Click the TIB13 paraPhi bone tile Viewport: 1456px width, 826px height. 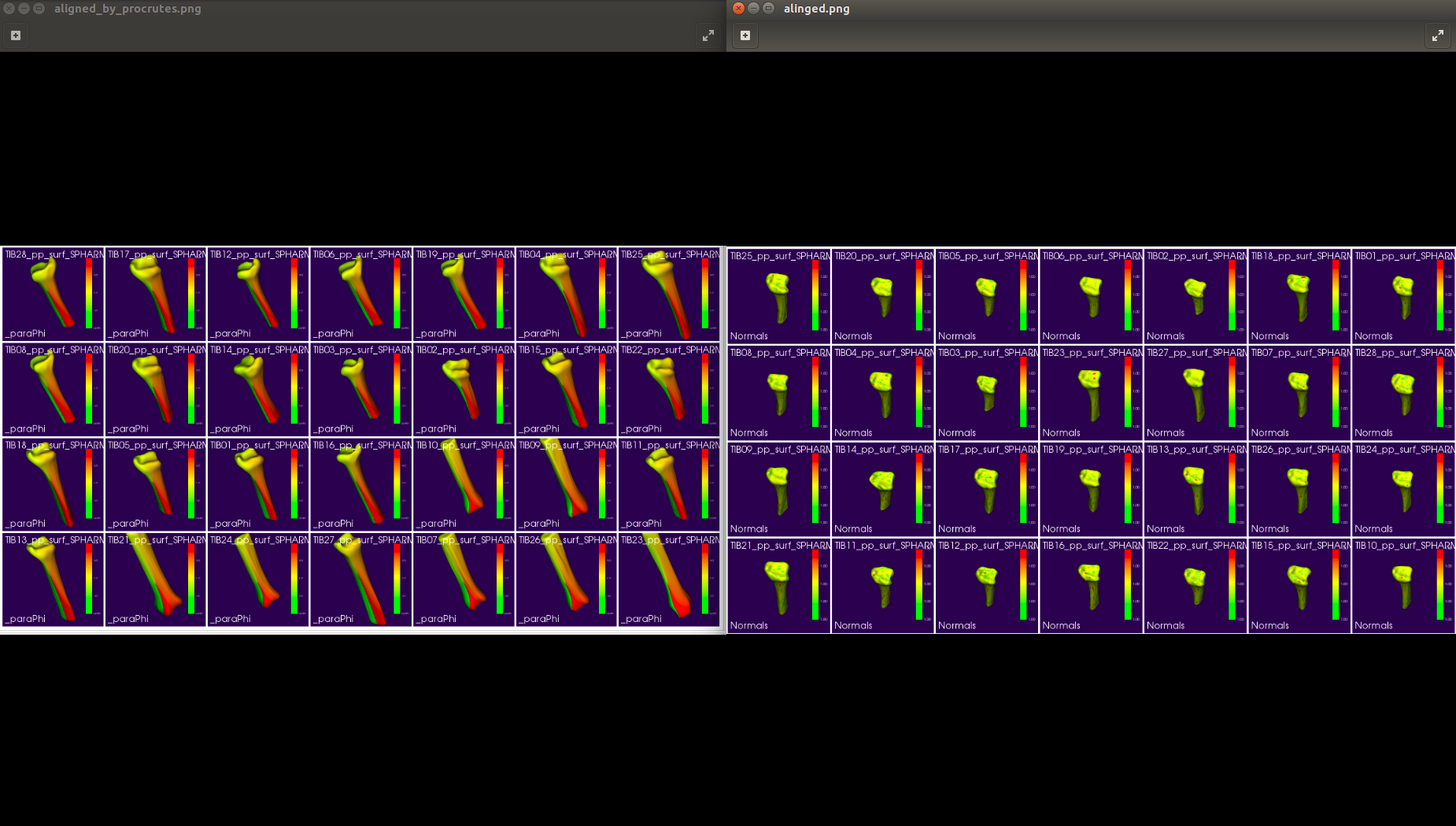click(53, 581)
